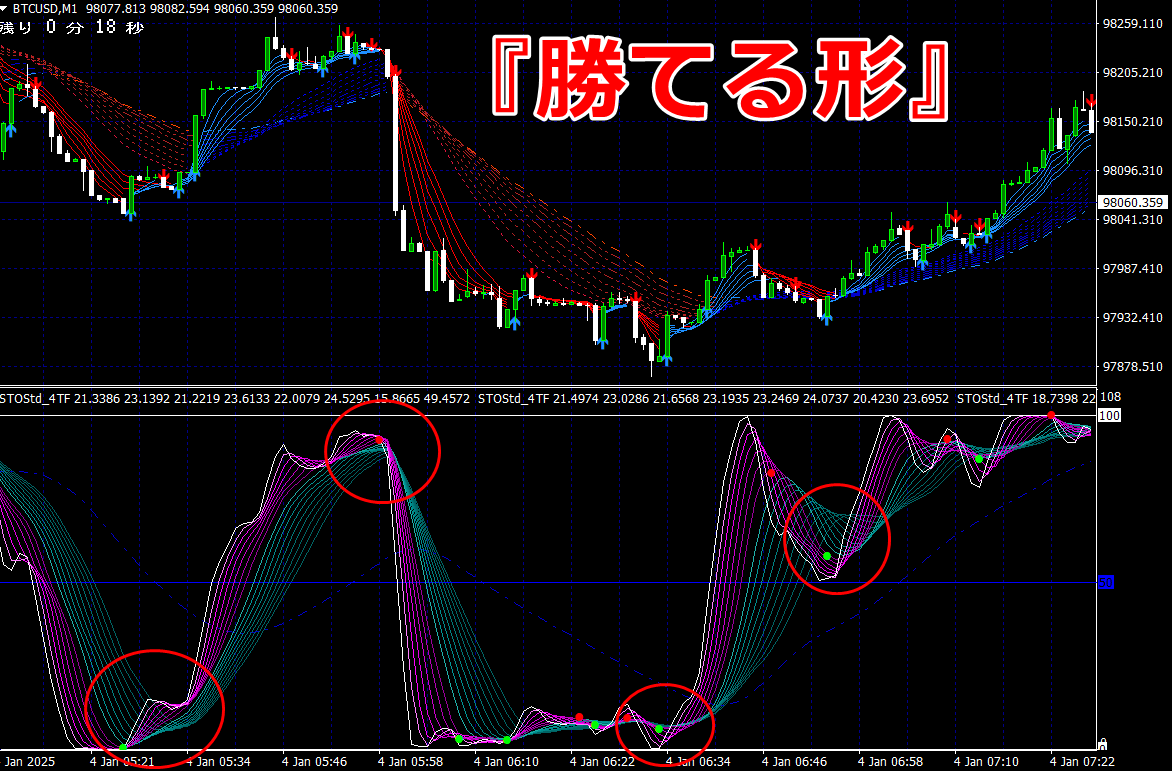Image resolution: width=1172 pixels, height=771 pixels.
Task: Select the STOStd_4TF indicator label
Action: [x=27, y=399]
